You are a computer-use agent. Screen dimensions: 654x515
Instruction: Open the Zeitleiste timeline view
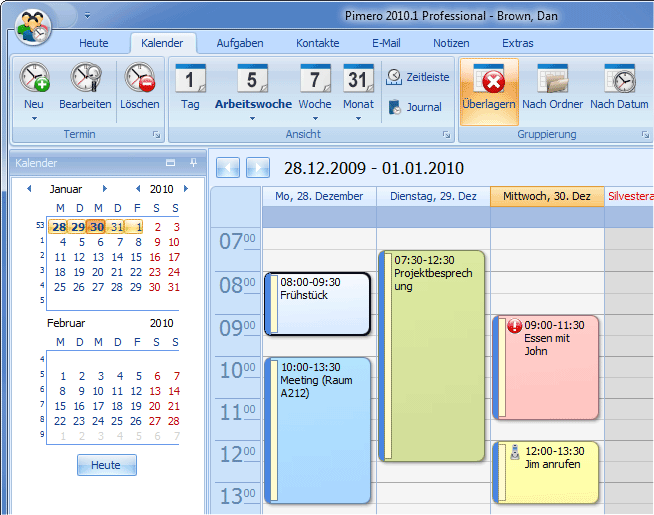click(418, 77)
